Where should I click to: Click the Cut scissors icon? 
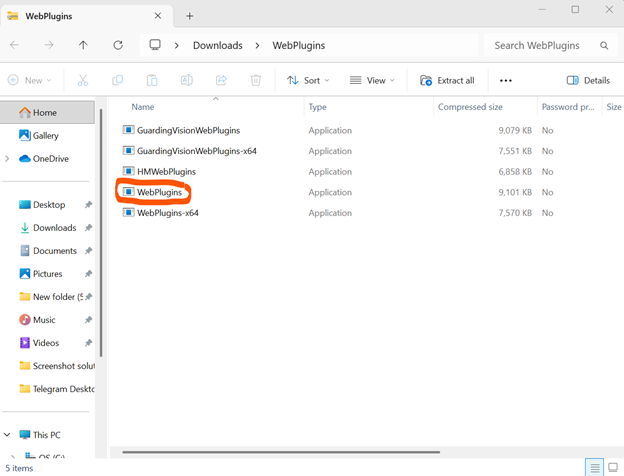[x=83, y=80]
